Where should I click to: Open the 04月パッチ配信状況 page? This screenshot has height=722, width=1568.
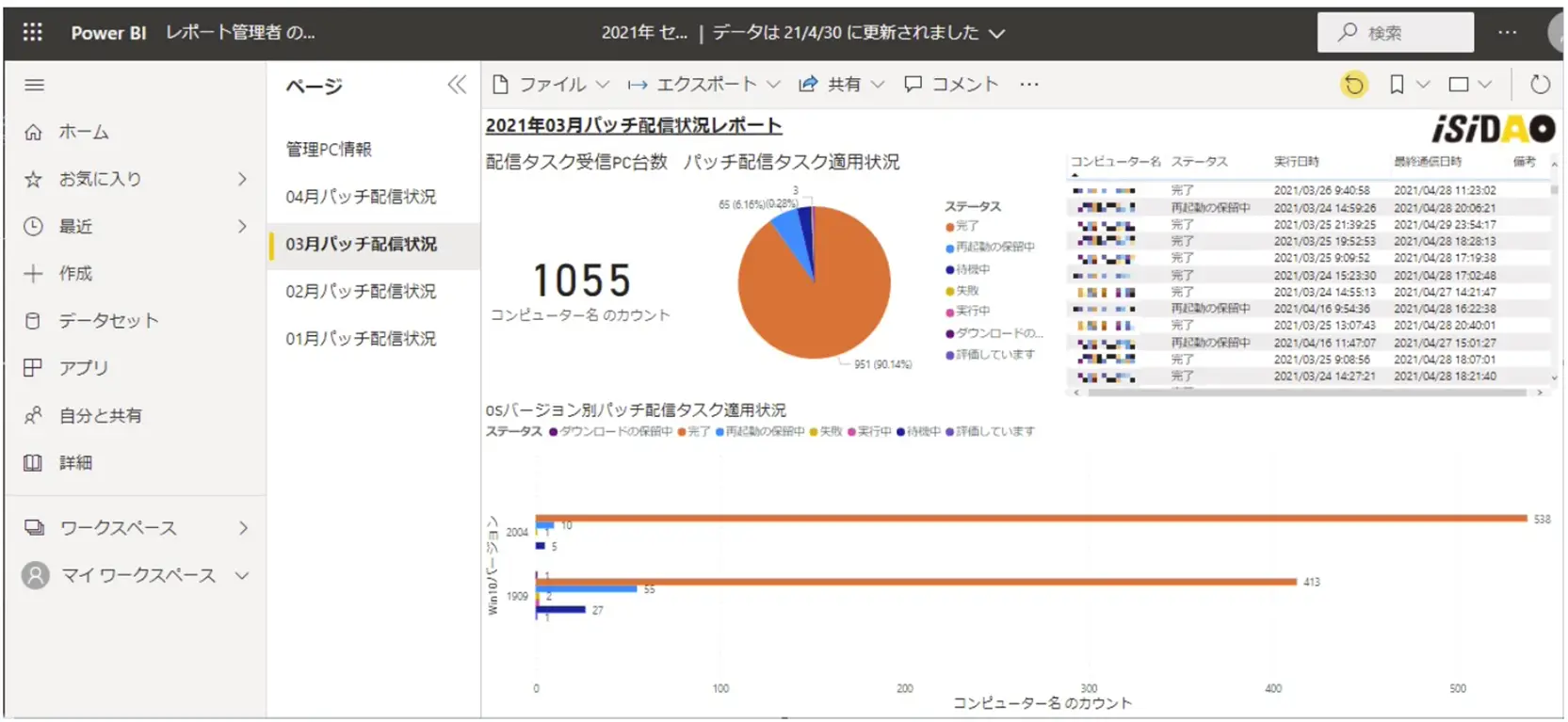pyautogui.click(x=361, y=196)
